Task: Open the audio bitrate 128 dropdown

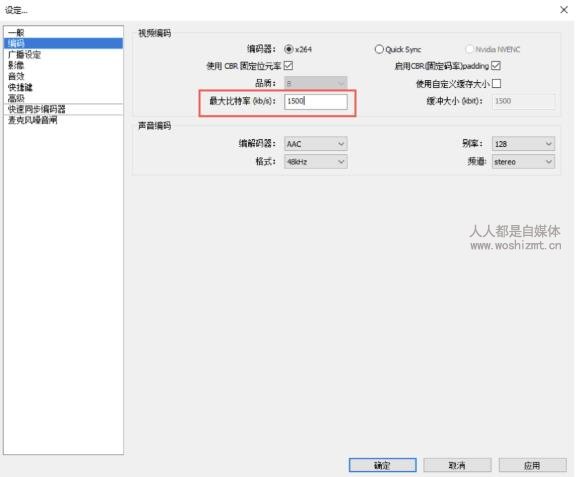Action: coord(523,144)
